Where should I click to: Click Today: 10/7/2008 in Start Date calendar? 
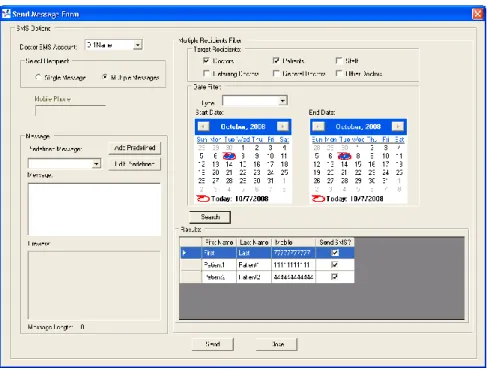coord(240,199)
